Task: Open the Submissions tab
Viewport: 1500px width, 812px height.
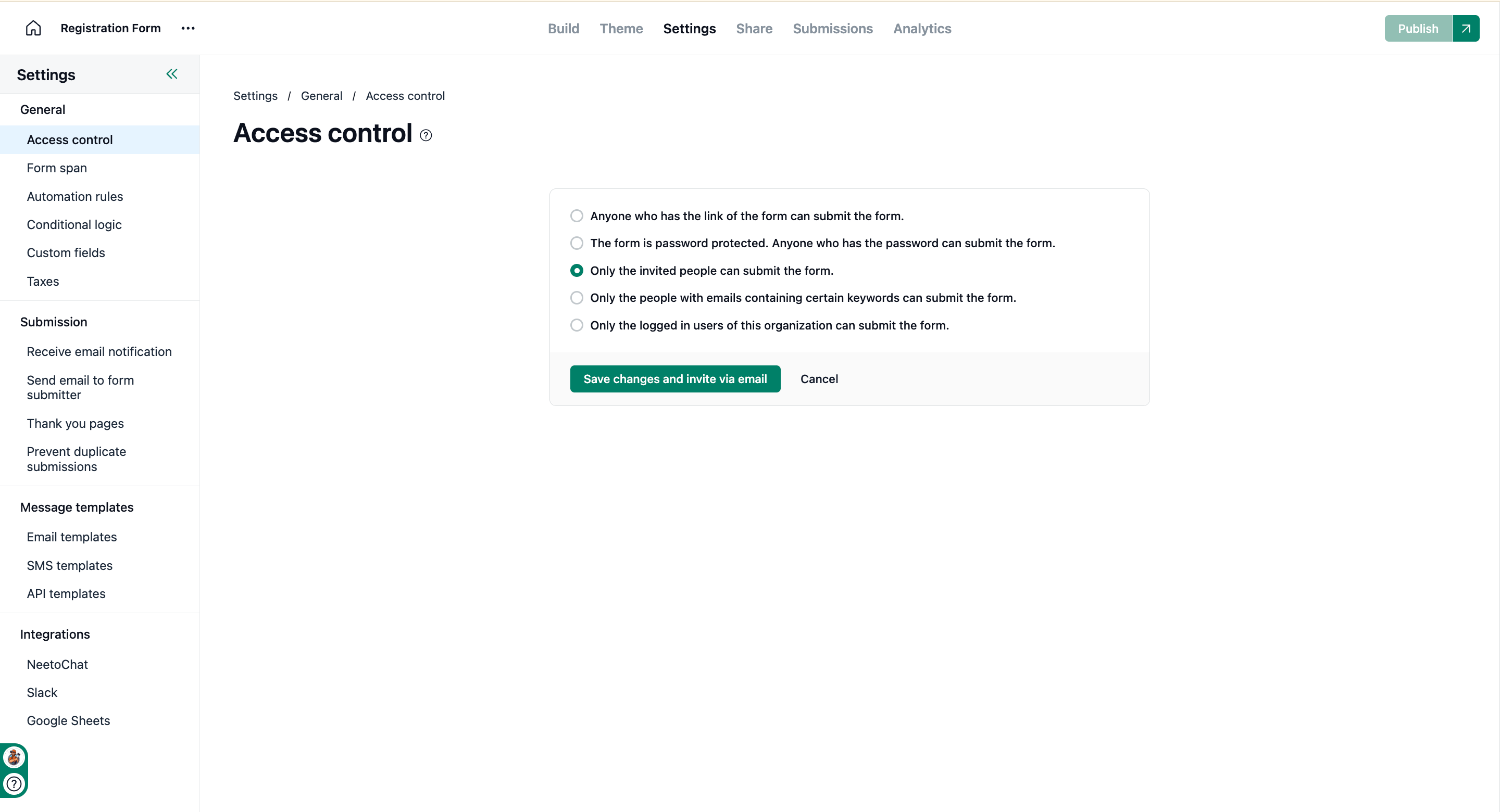Action: (x=833, y=29)
